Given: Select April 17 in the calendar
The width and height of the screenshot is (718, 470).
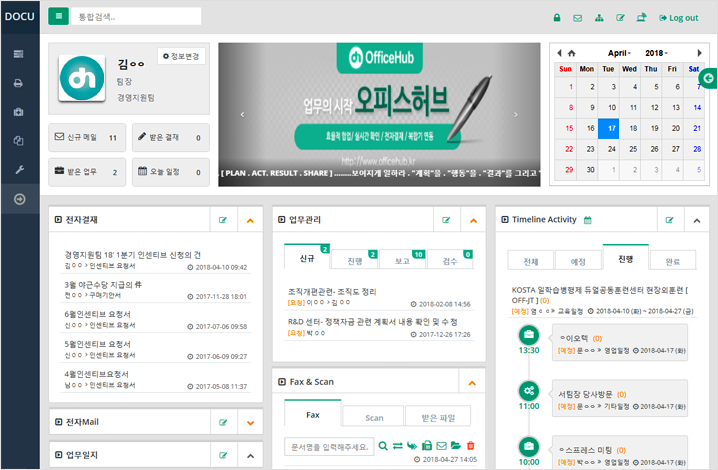Looking at the screenshot, I should click(609, 128).
